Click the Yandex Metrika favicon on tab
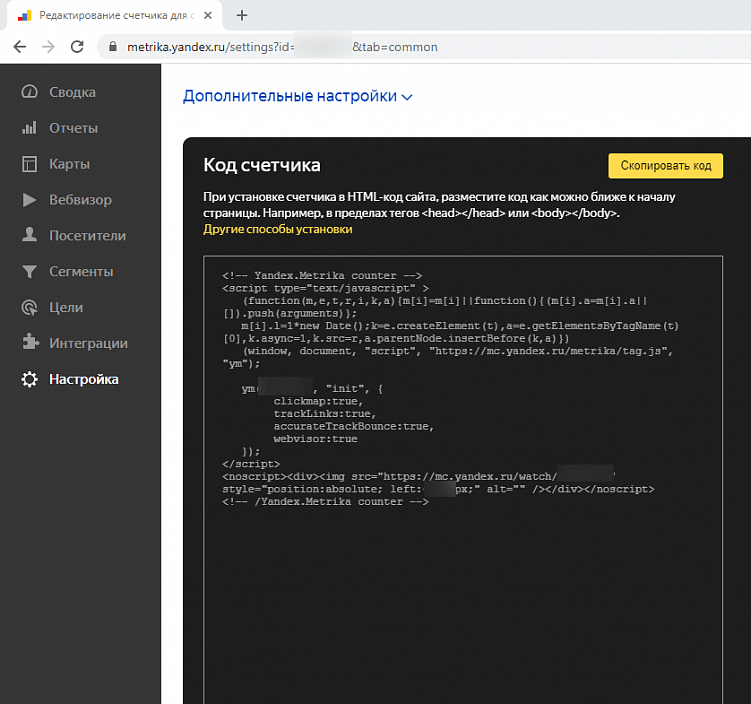Image resolution: width=751 pixels, height=704 pixels. click(24, 16)
